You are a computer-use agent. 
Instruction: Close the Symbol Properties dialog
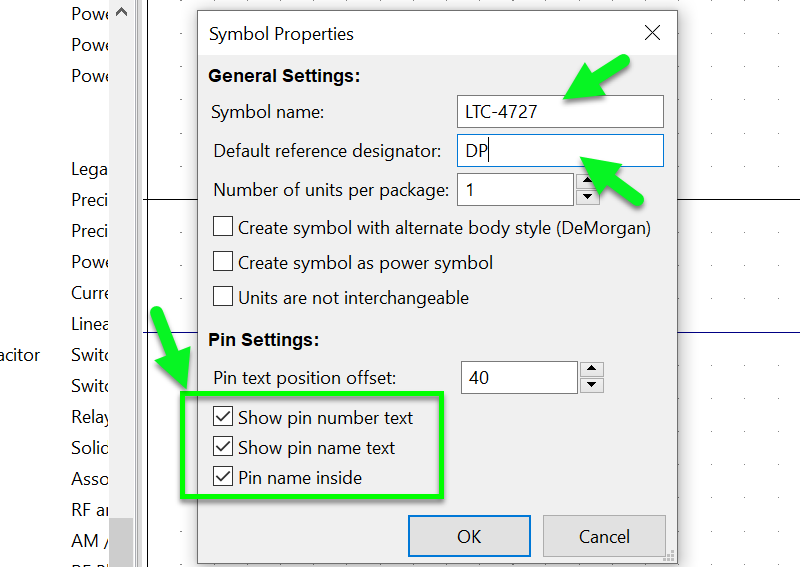click(652, 33)
